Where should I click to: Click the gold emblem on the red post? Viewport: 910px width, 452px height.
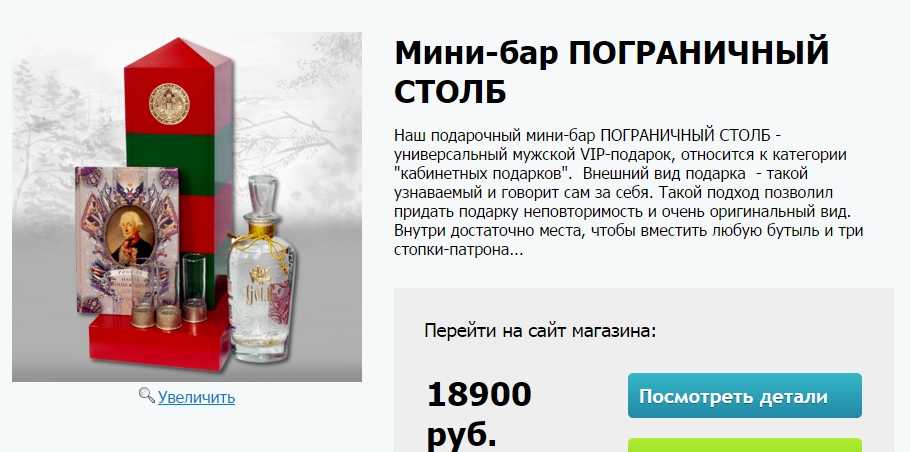(x=169, y=104)
